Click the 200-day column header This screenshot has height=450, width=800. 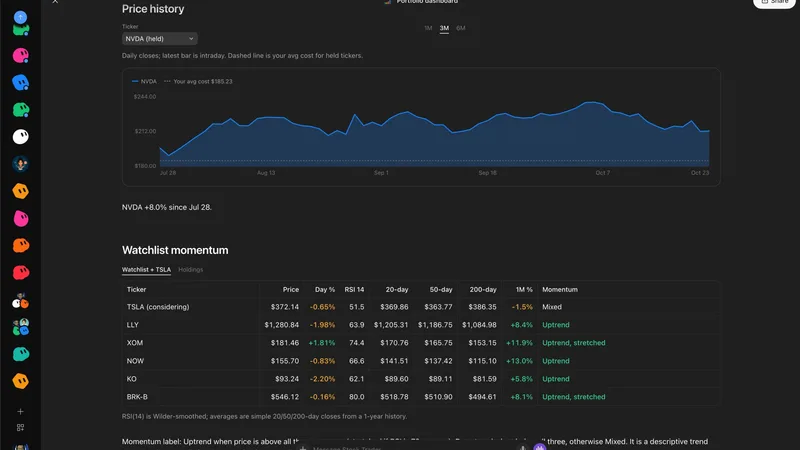[483, 289]
